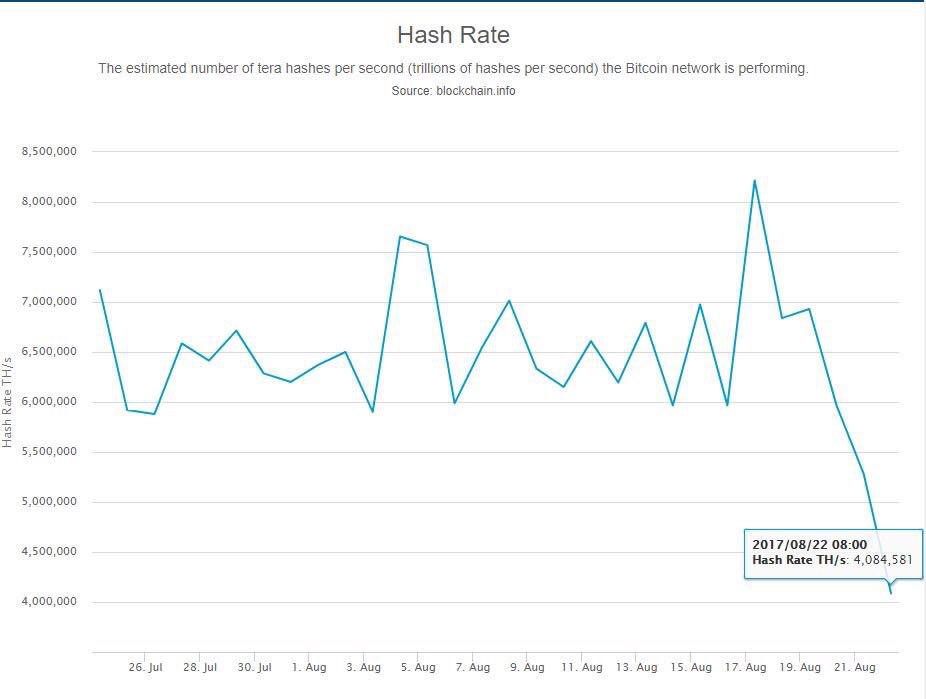Image resolution: width=926 pixels, height=699 pixels.
Task: Click the 15. Aug x-axis label
Action: pyautogui.click(x=691, y=667)
